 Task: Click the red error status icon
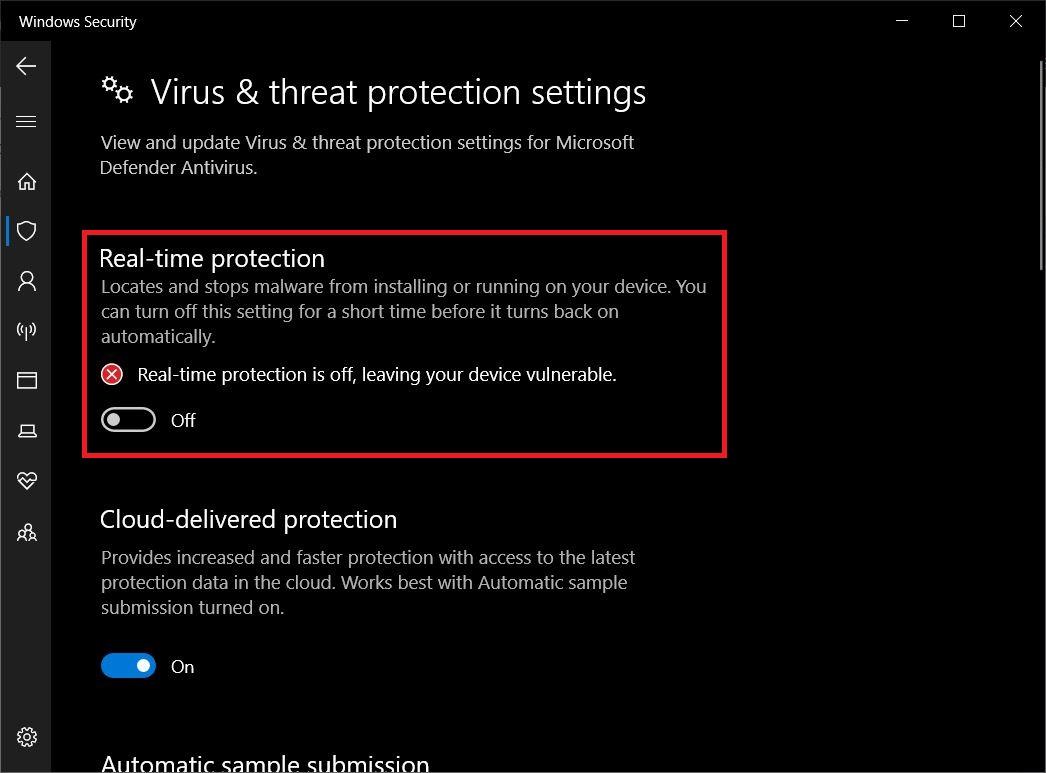pyautogui.click(x=112, y=374)
